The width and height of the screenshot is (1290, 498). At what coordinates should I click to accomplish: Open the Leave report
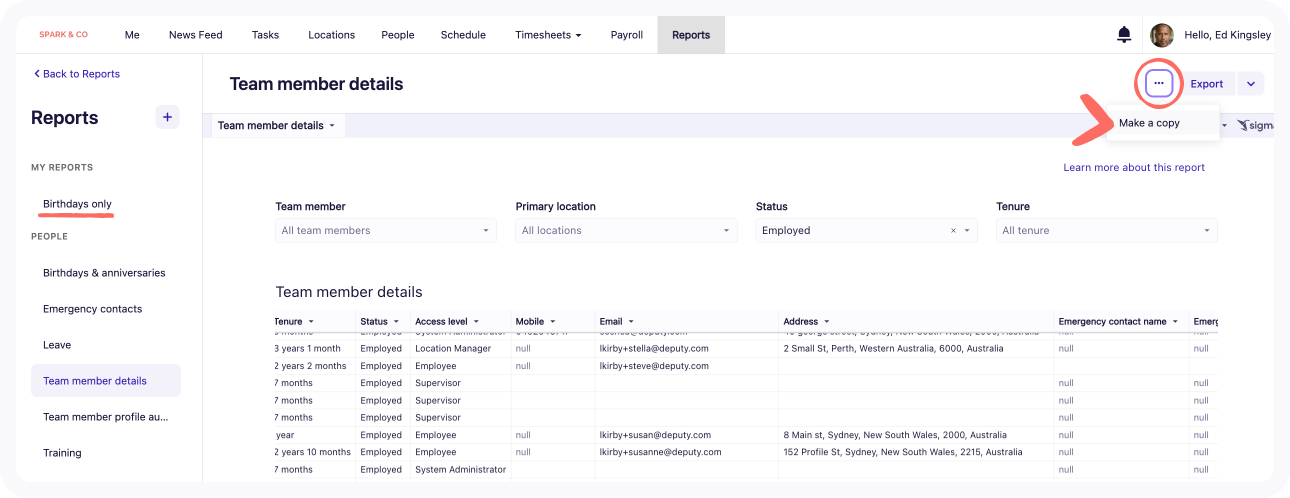coord(57,345)
